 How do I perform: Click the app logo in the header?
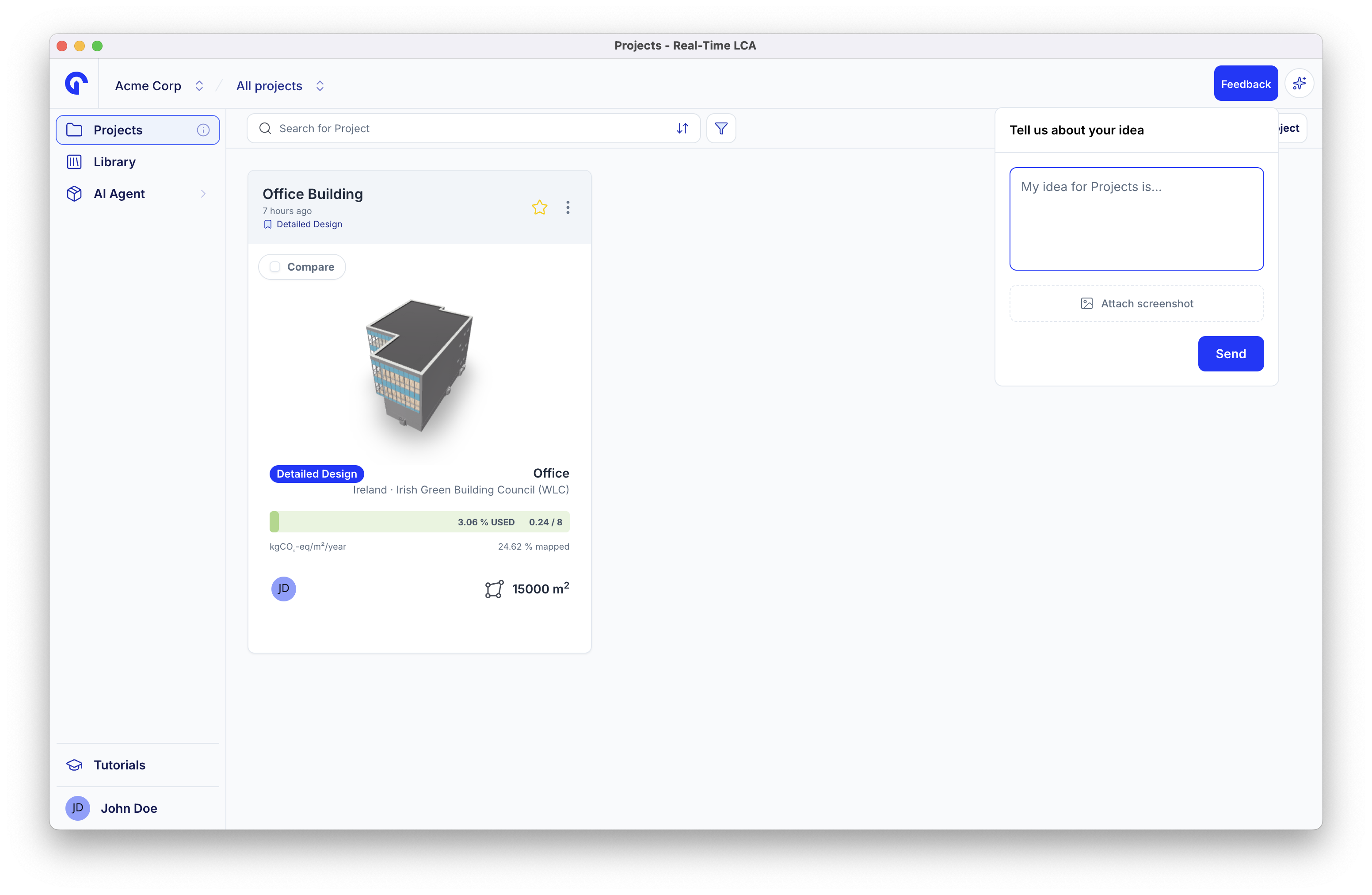[76, 84]
